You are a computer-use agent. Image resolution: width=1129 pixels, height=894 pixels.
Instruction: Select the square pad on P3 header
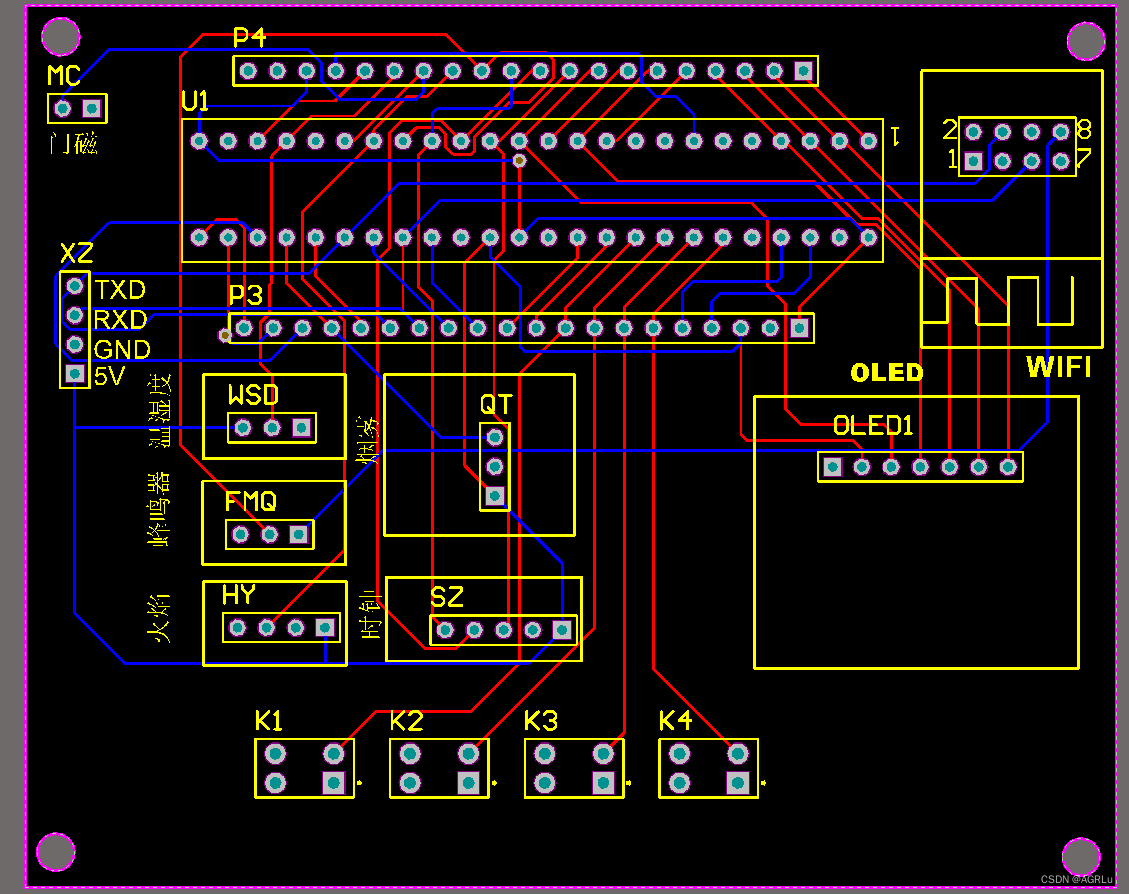click(799, 328)
